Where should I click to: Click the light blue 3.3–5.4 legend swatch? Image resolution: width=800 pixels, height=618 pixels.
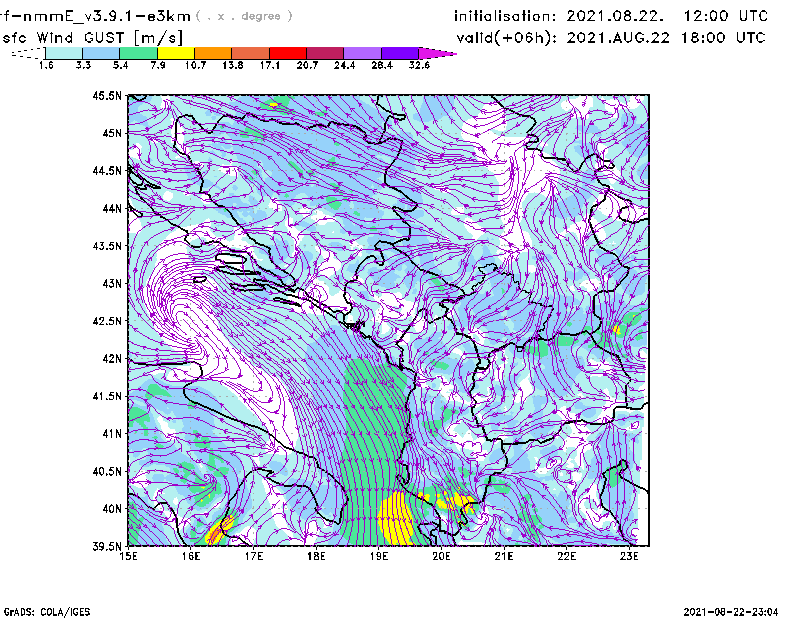coord(101,53)
